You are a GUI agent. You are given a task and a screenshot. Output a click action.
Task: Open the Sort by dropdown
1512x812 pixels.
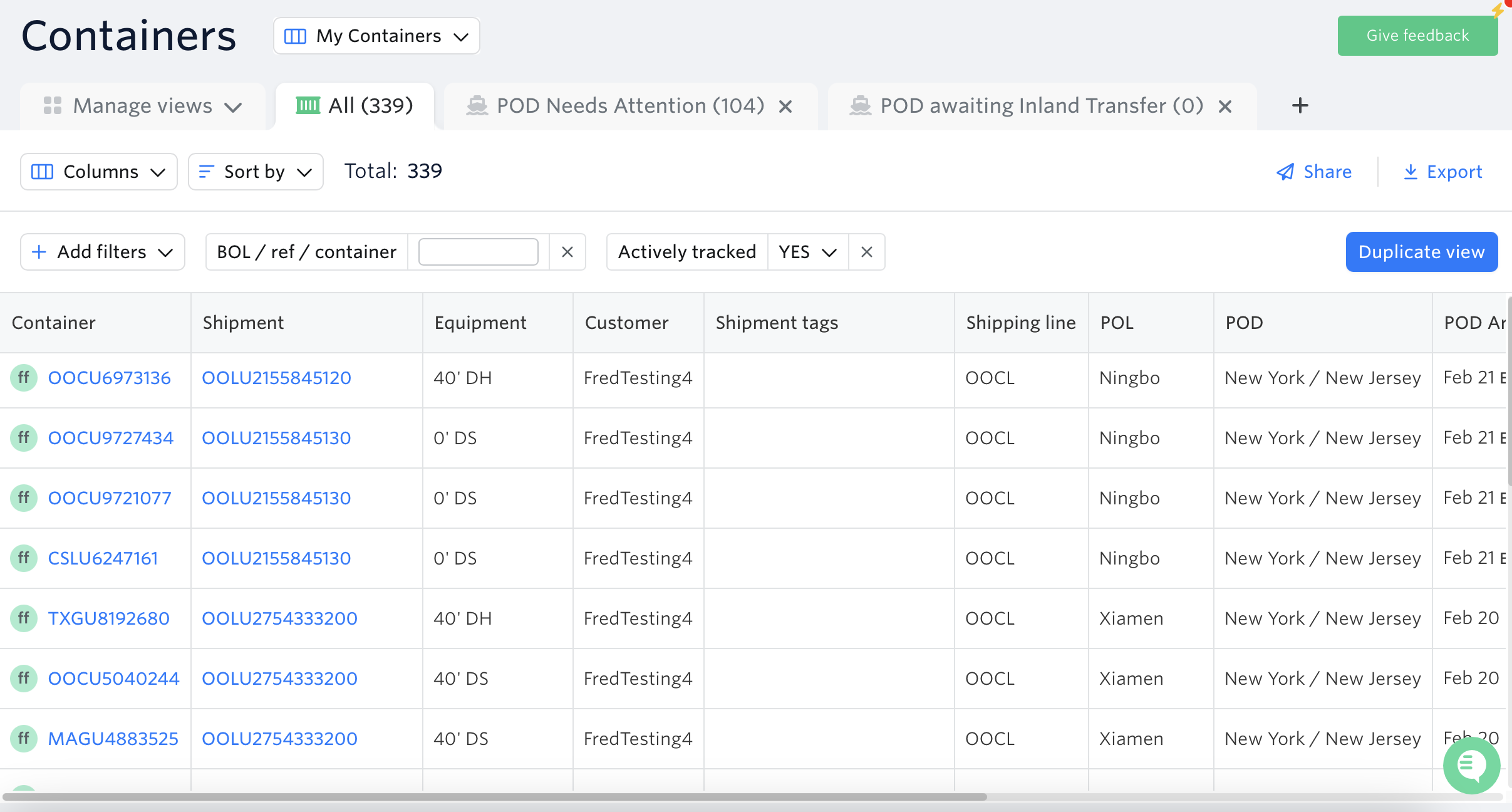pos(256,172)
